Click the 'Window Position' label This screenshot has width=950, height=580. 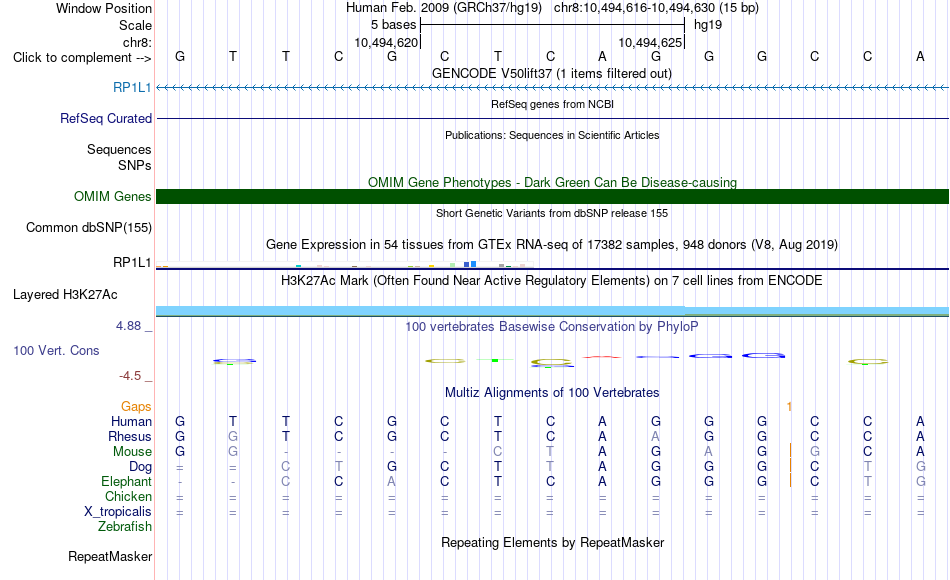(x=104, y=8)
